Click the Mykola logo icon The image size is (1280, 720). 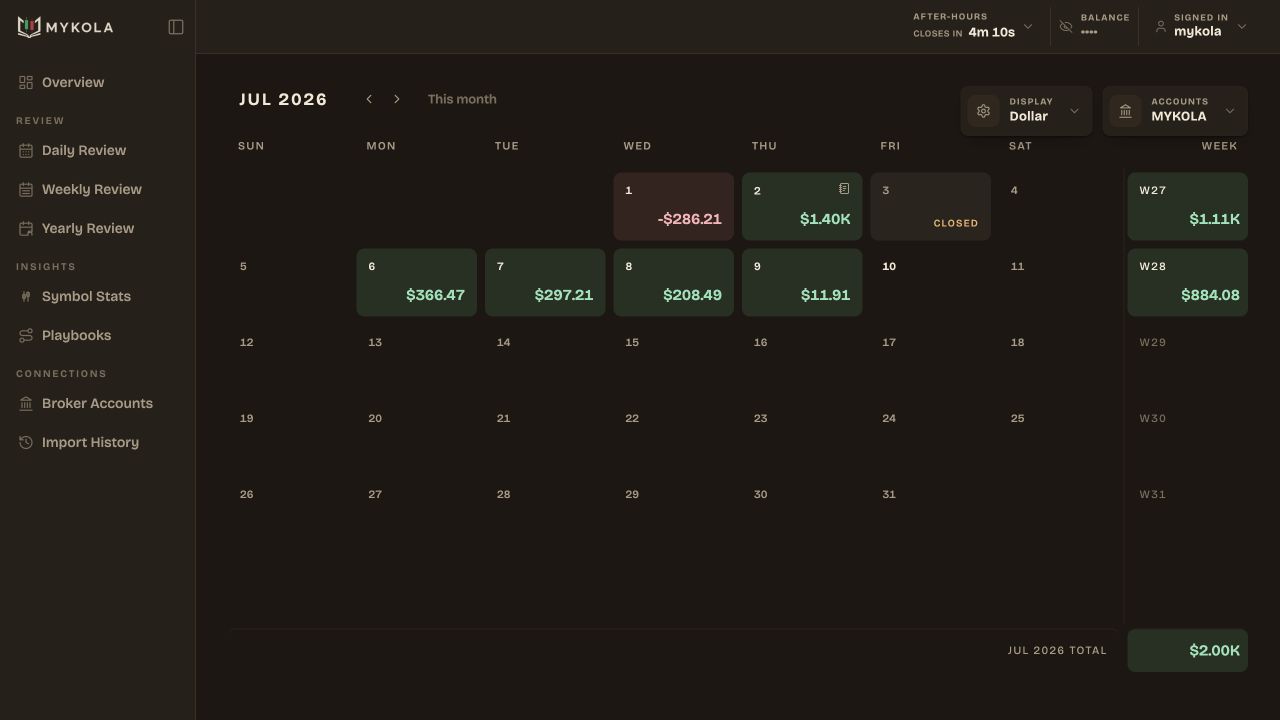pos(29,27)
